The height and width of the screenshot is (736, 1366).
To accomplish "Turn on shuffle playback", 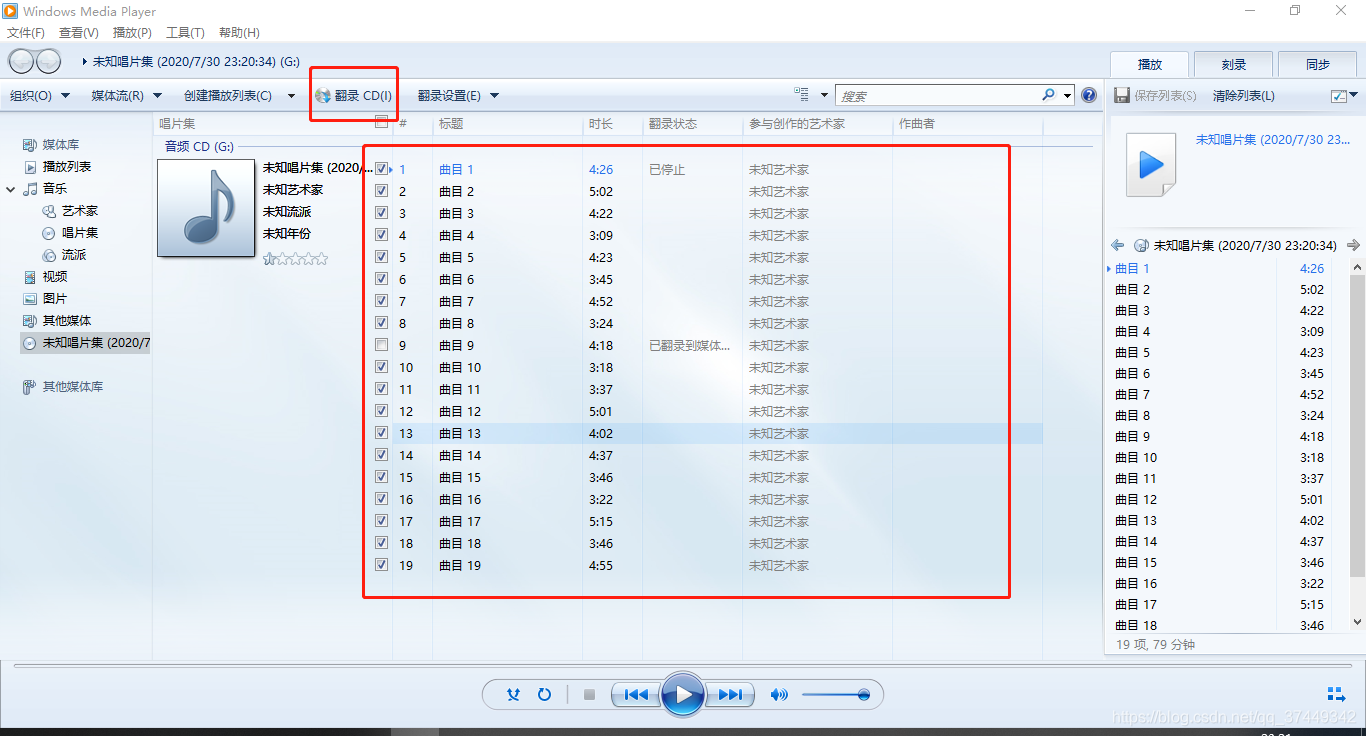I will click(513, 694).
